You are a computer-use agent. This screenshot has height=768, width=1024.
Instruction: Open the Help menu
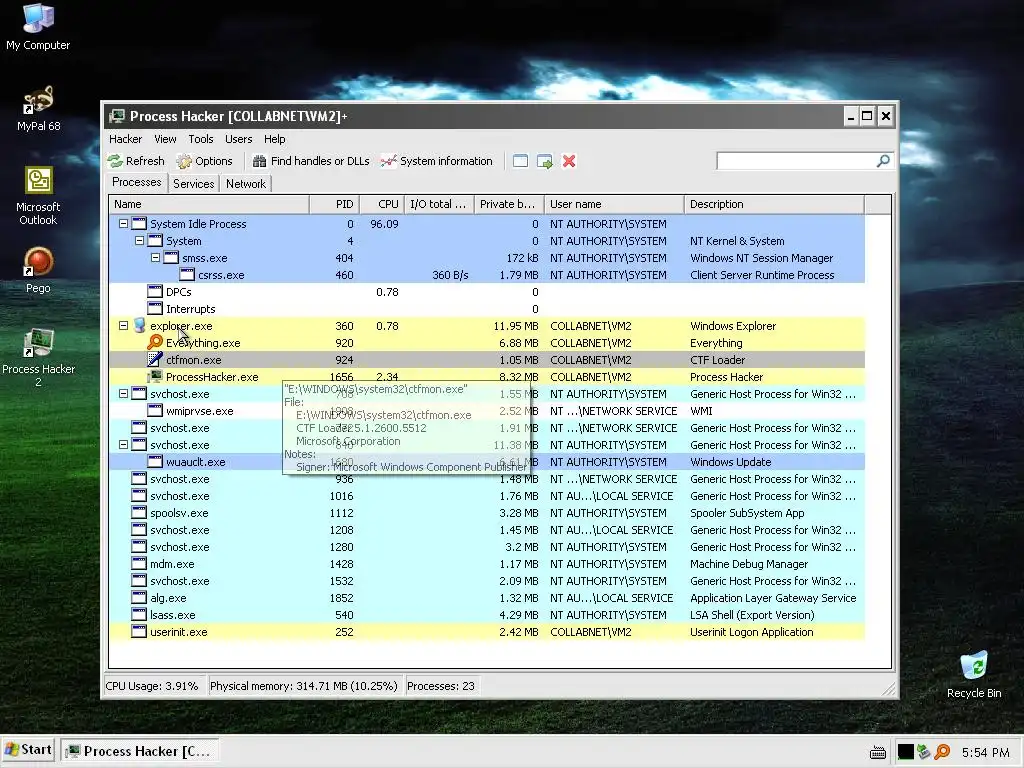click(274, 139)
